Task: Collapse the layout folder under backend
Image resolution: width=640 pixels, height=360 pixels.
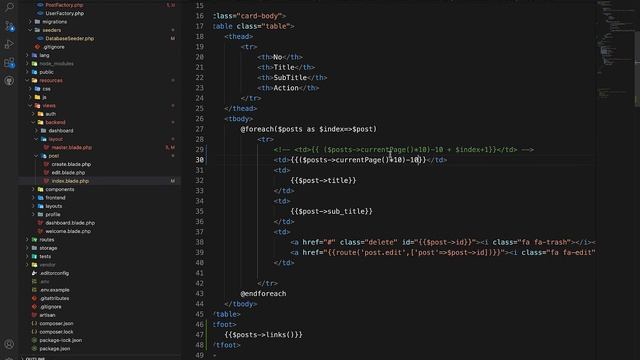Action: [x=36, y=139]
